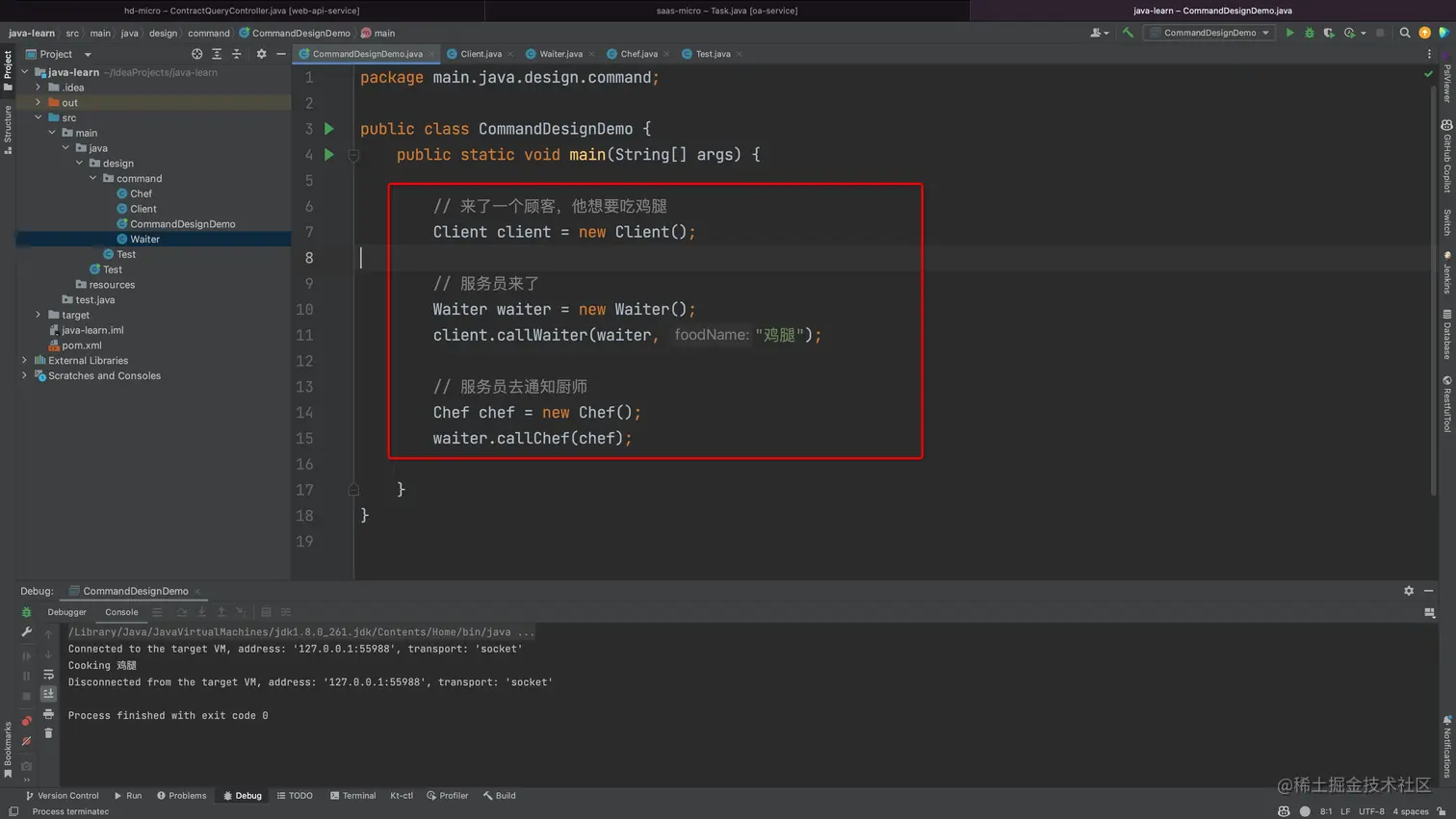Open Project panel gear options
The image size is (1456, 819).
pos(261,54)
